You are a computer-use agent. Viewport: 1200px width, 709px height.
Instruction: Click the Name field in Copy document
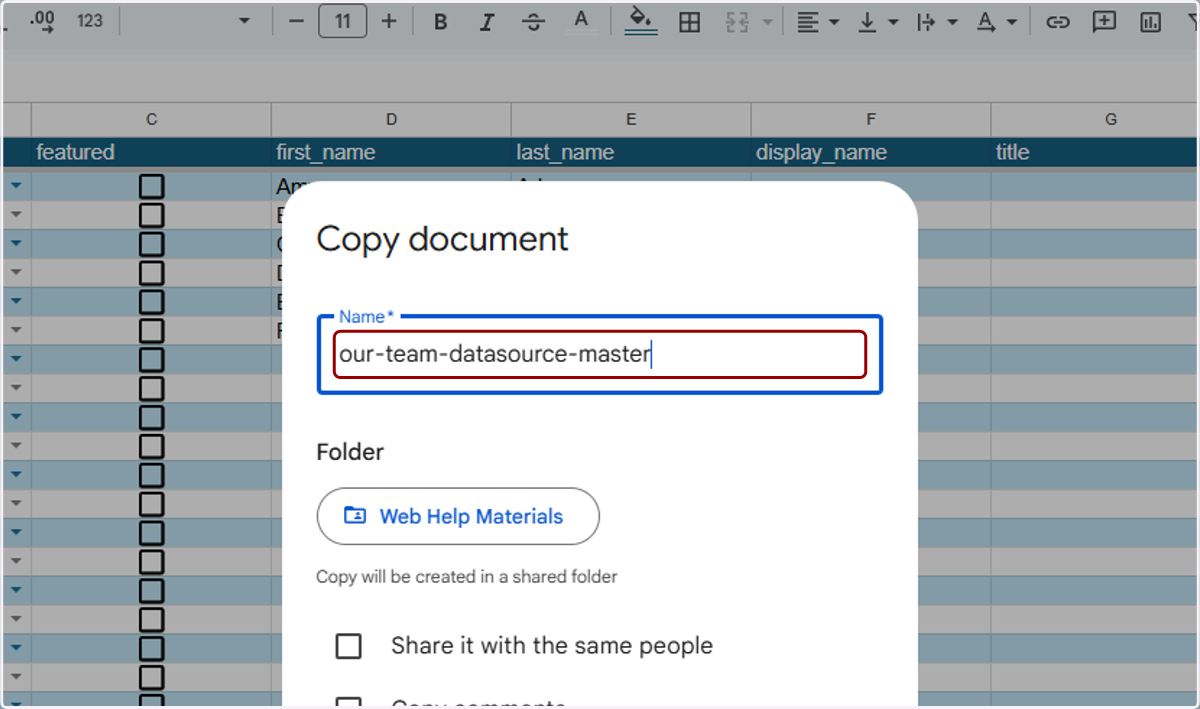[600, 355]
